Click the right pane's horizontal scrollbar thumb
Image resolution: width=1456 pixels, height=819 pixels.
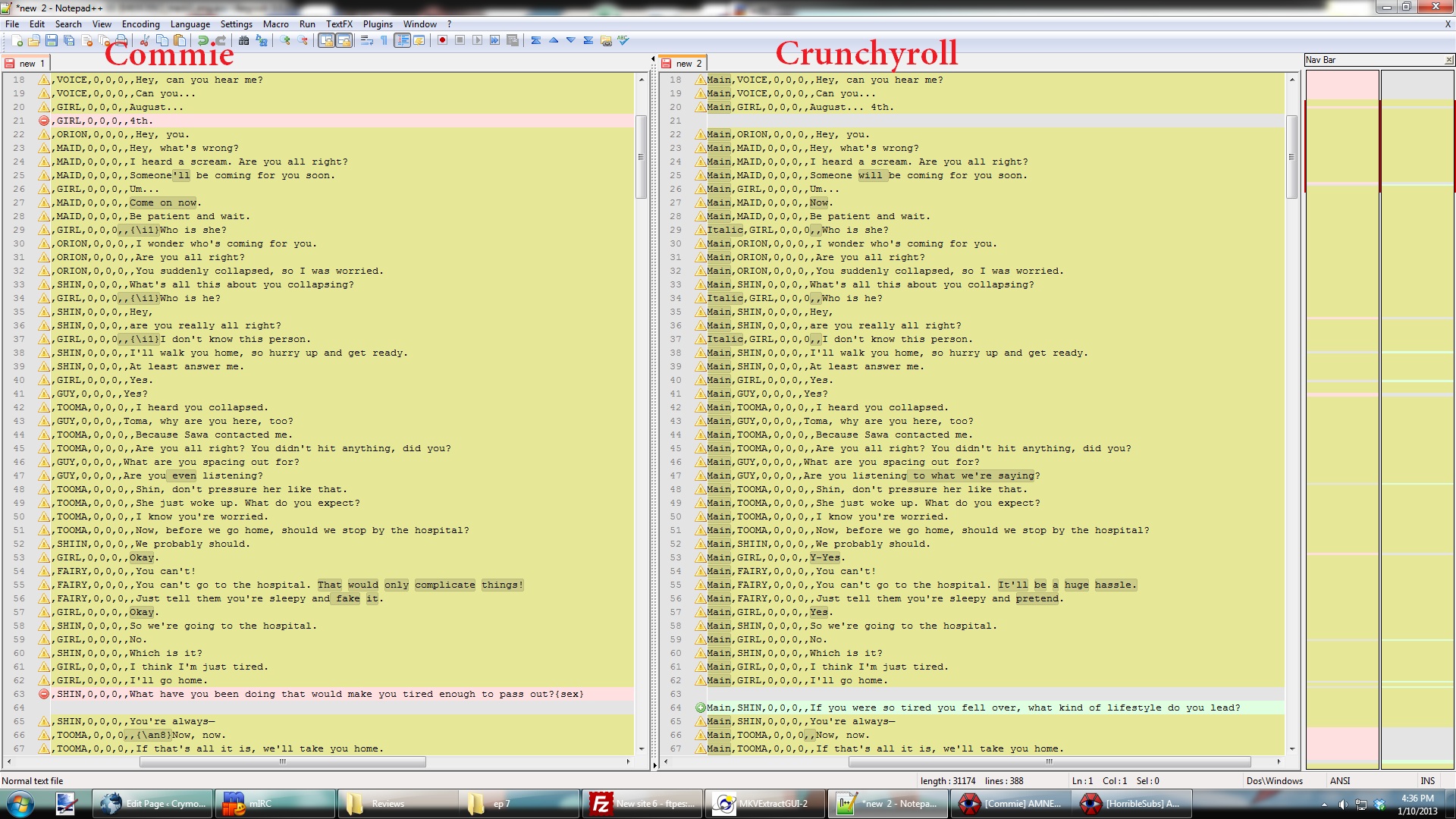pos(1050,761)
